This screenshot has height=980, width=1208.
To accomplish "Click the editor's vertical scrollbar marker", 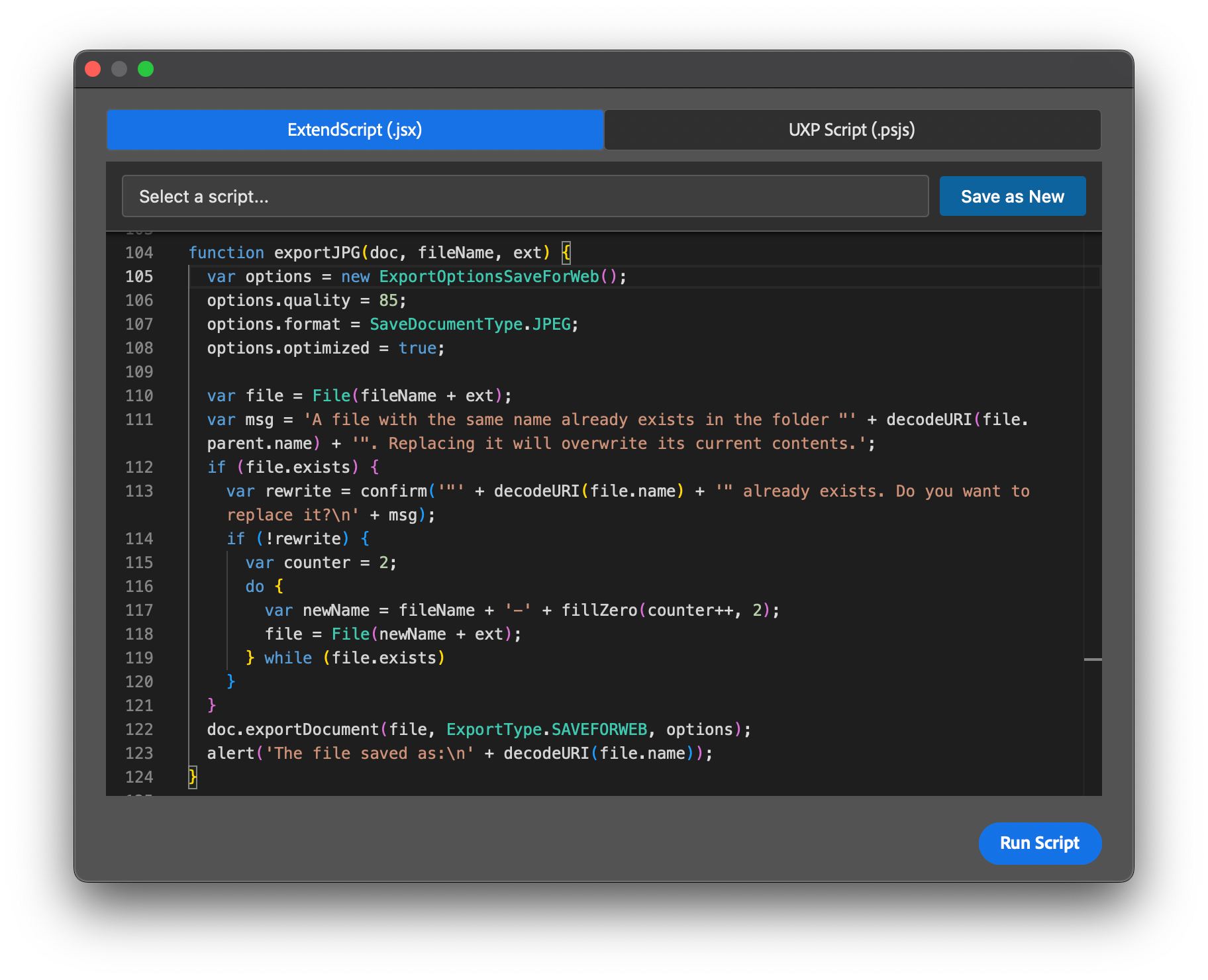I will pos(1093,660).
